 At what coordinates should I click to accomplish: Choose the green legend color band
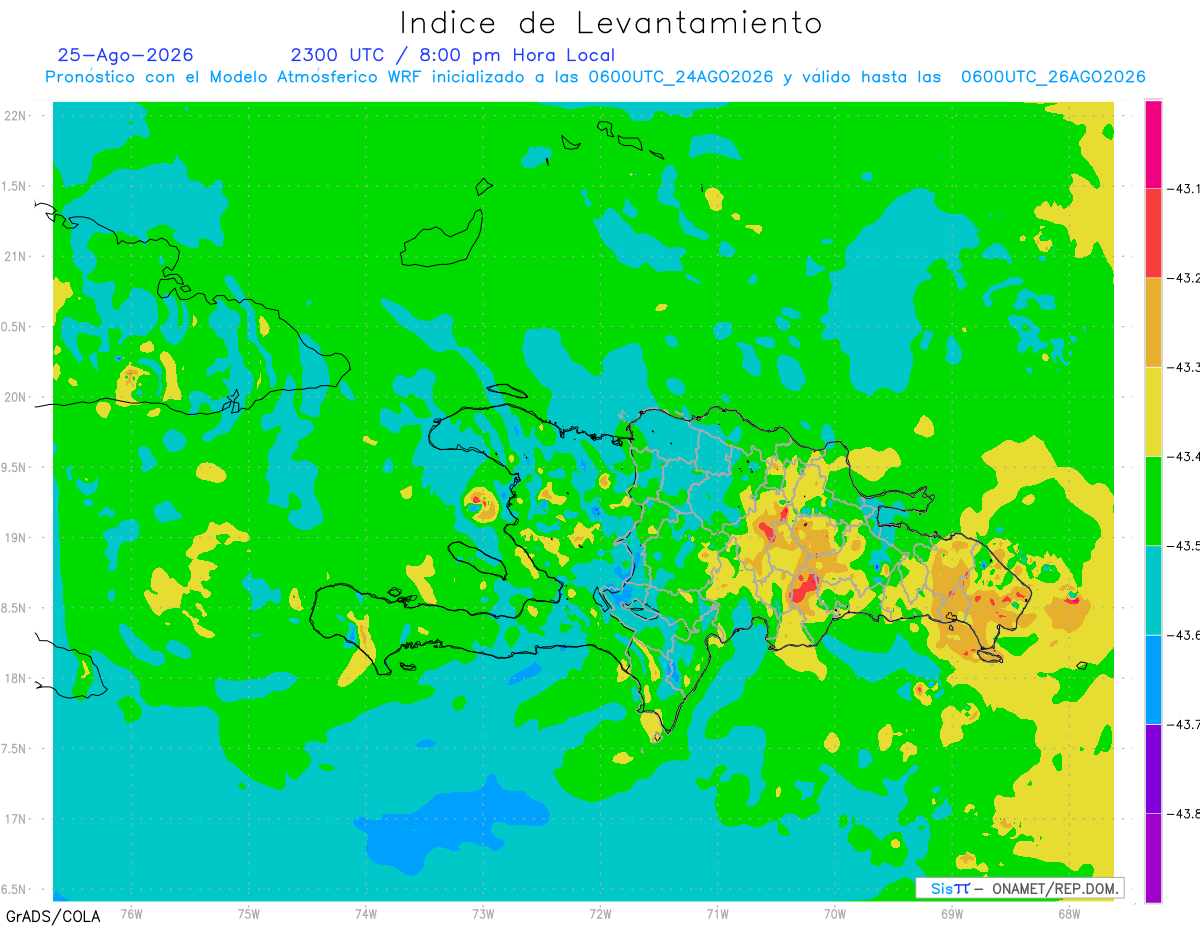1153,500
